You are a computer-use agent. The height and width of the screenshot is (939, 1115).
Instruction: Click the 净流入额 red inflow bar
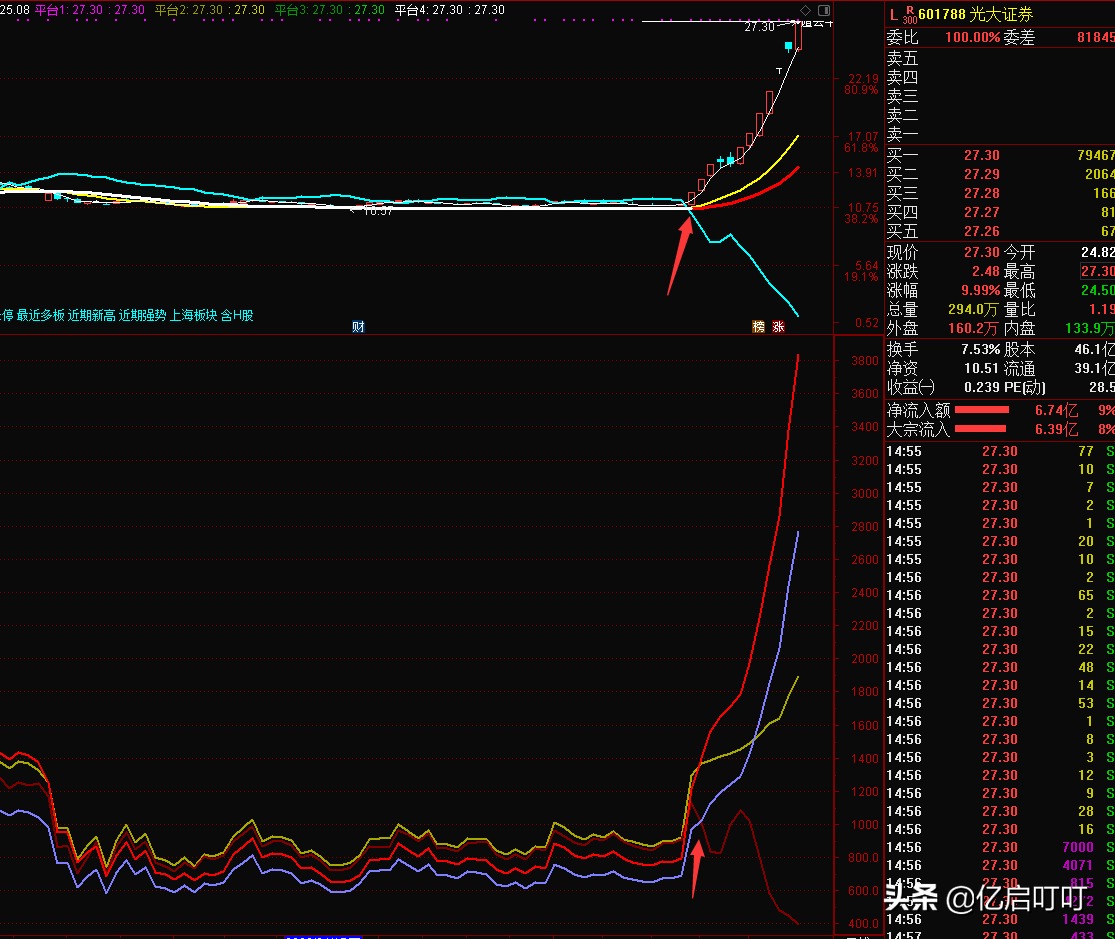982,410
